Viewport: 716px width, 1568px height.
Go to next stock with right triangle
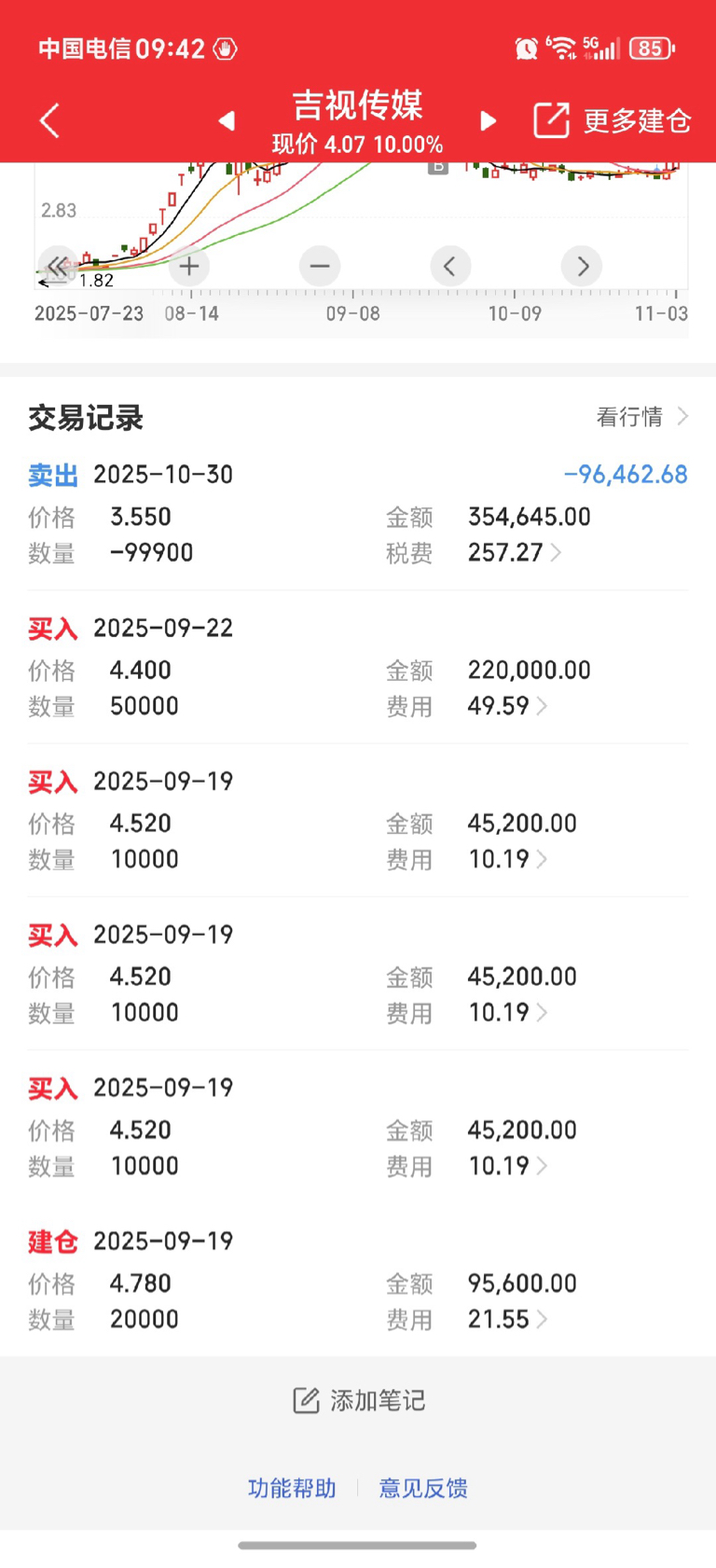point(489,121)
